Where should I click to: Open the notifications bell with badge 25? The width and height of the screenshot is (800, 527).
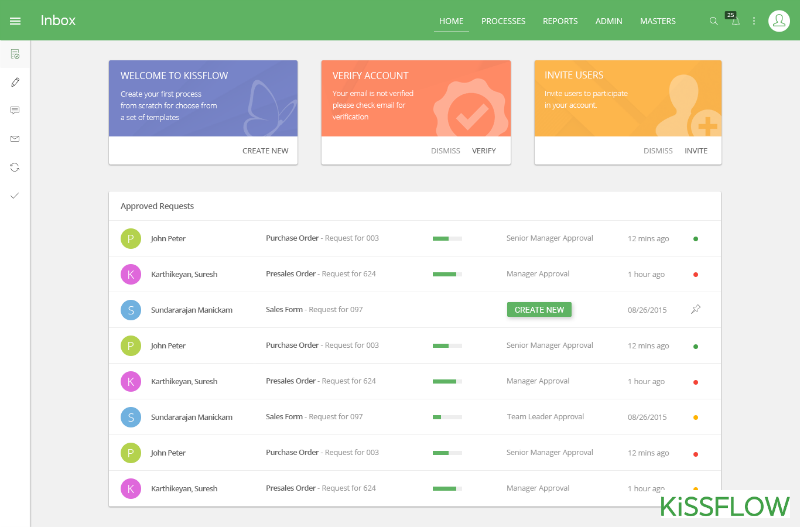734,21
